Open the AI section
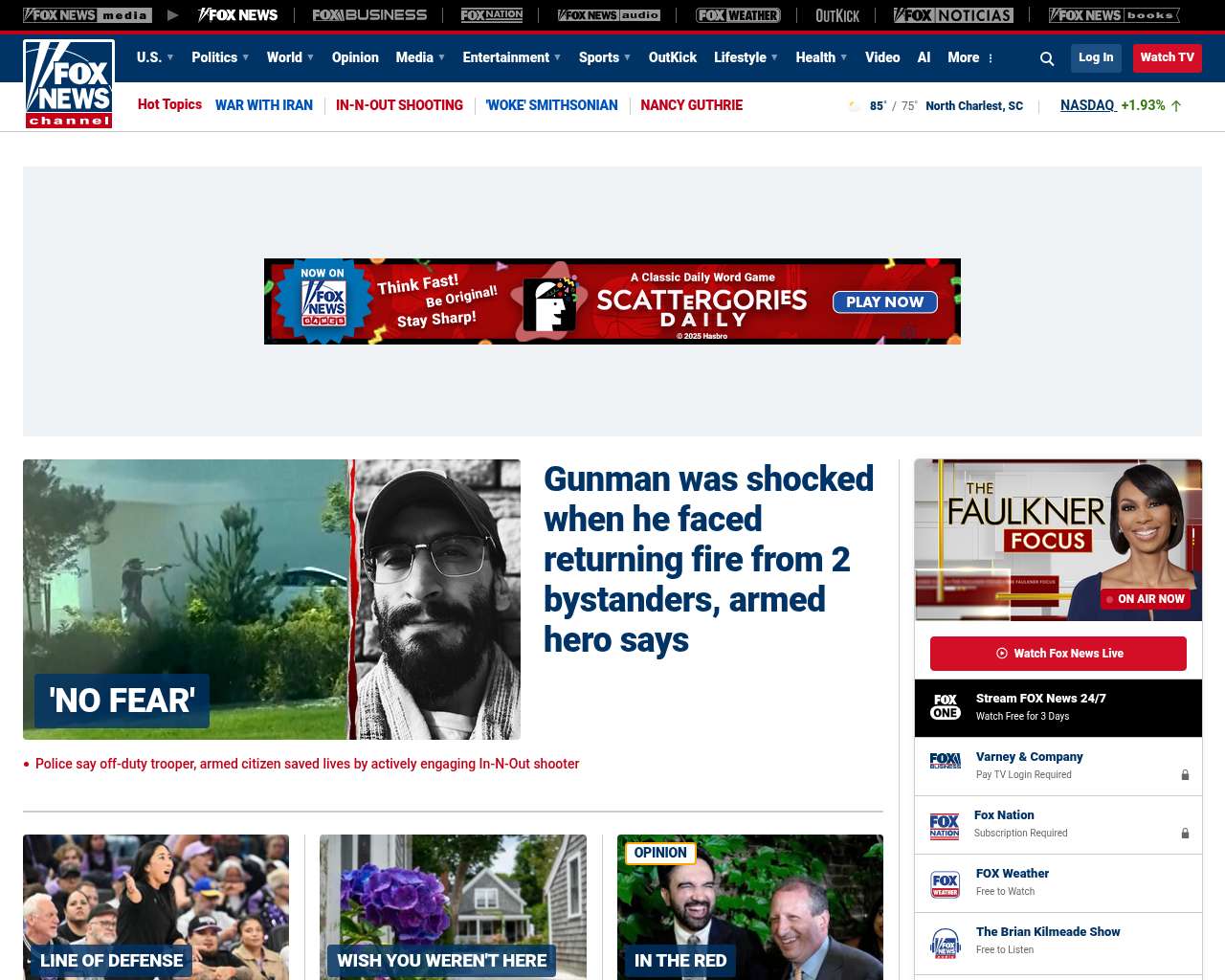Image resolution: width=1225 pixels, height=980 pixels. point(924,57)
